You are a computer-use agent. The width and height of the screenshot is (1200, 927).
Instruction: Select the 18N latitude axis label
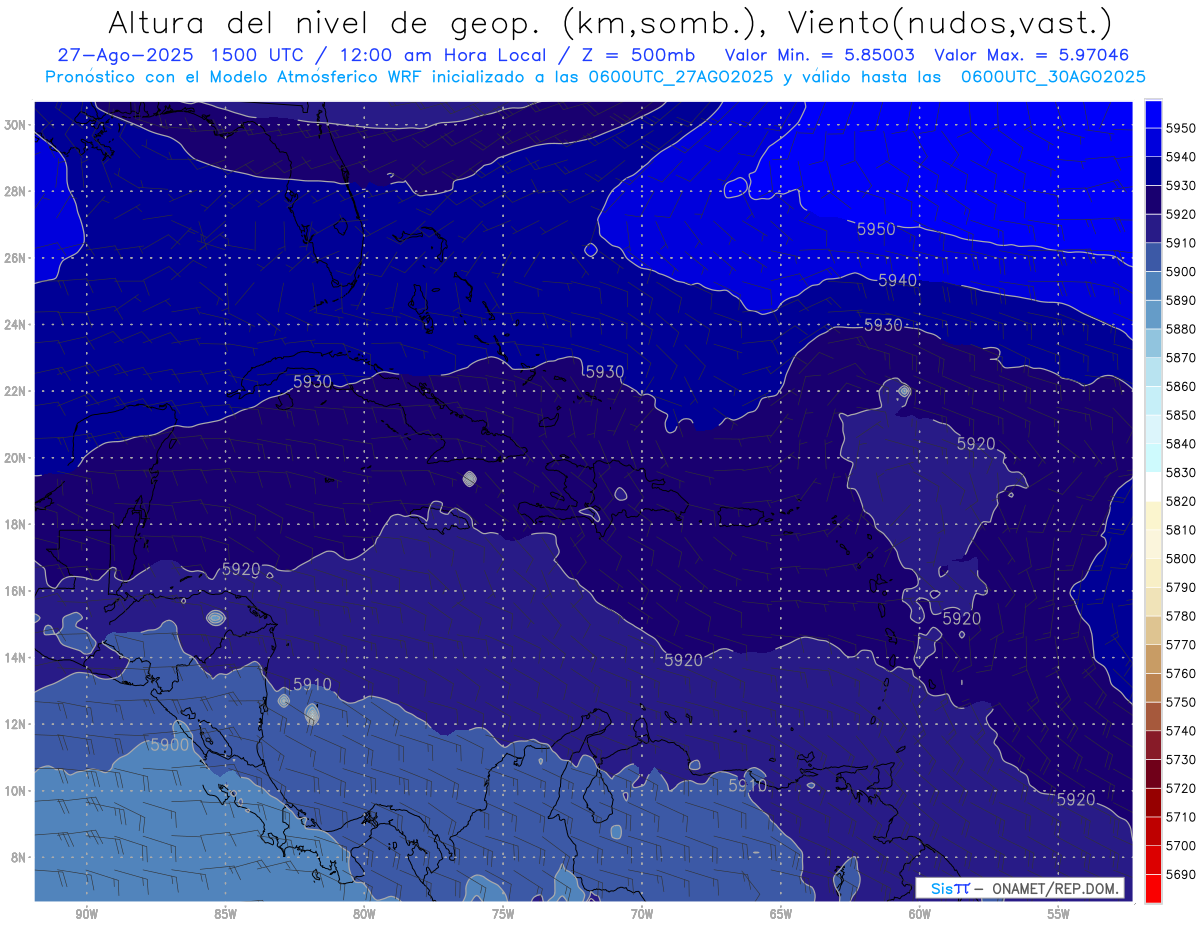15,525
